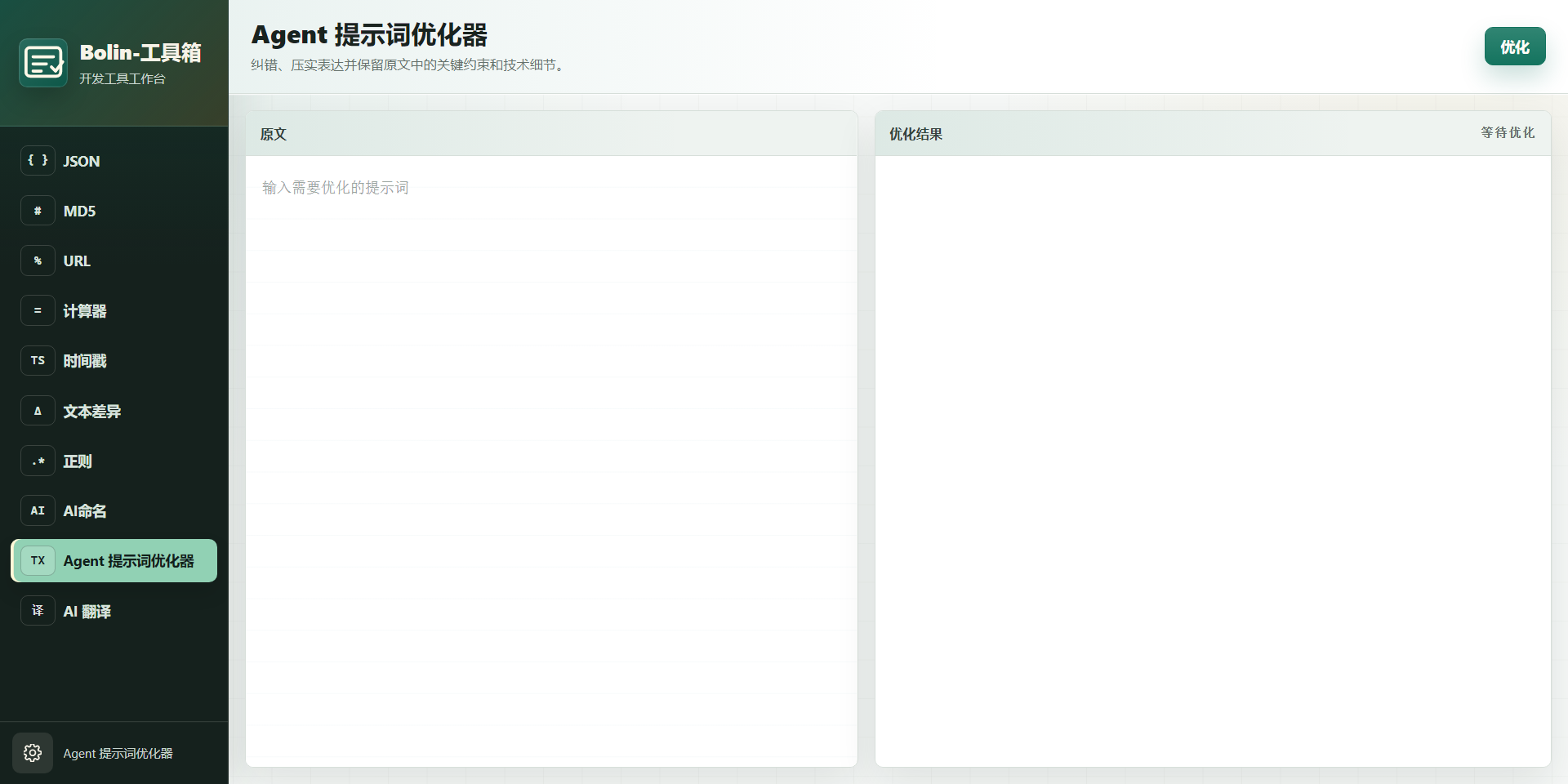Open the AI 翻译 tool
The height and width of the screenshot is (784, 1568).
coord(114,610)
